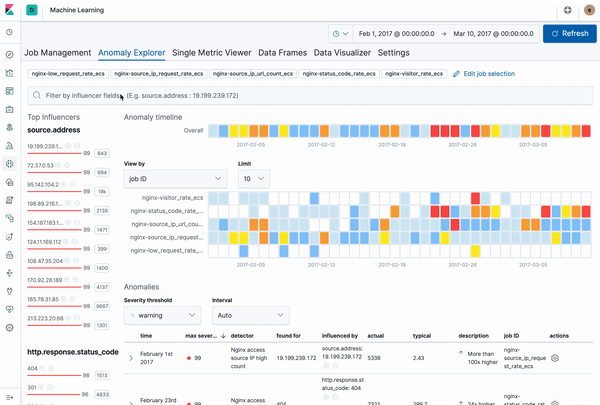Open the Interval Auto dropdown
This screenshot has width=600, height=405.
(251, 315)
